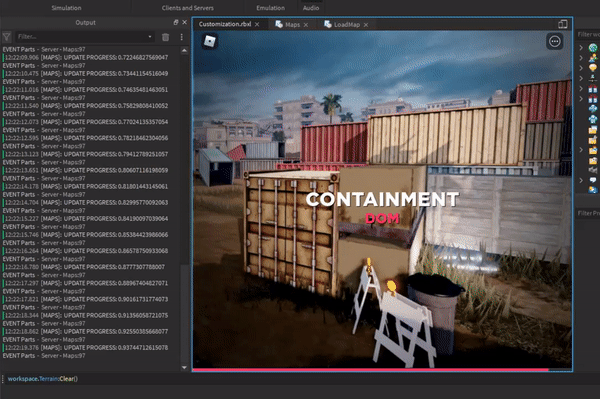This screenshot has height=399, width=600.
Task: Click the Output scrollbar up arrow
Action: [x=184, y=50]
